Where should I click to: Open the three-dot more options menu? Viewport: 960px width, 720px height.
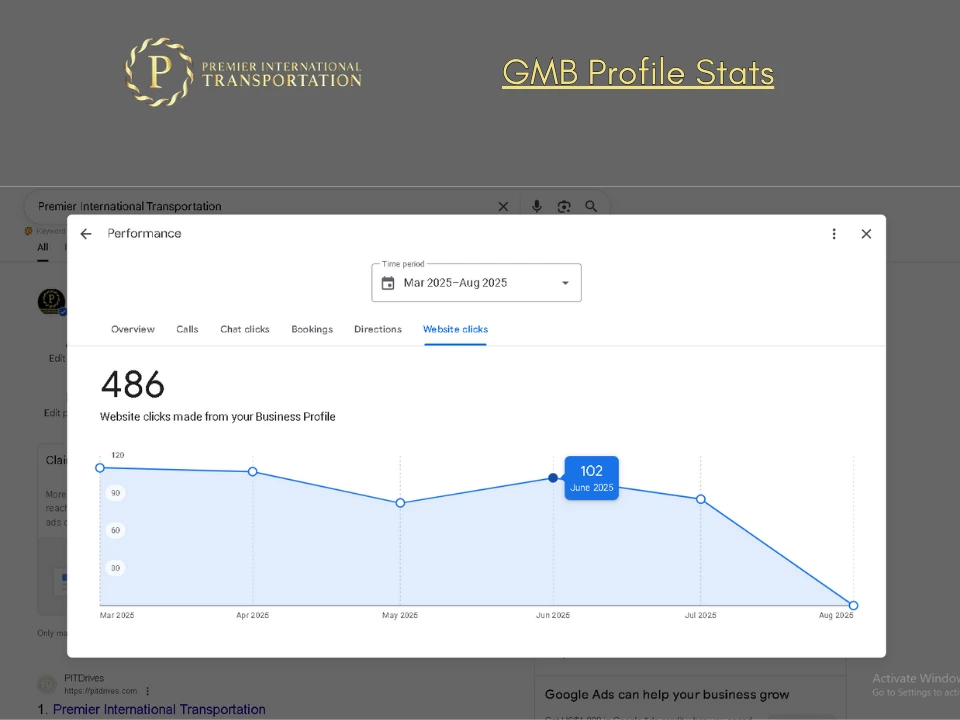(x=834, y=234)
